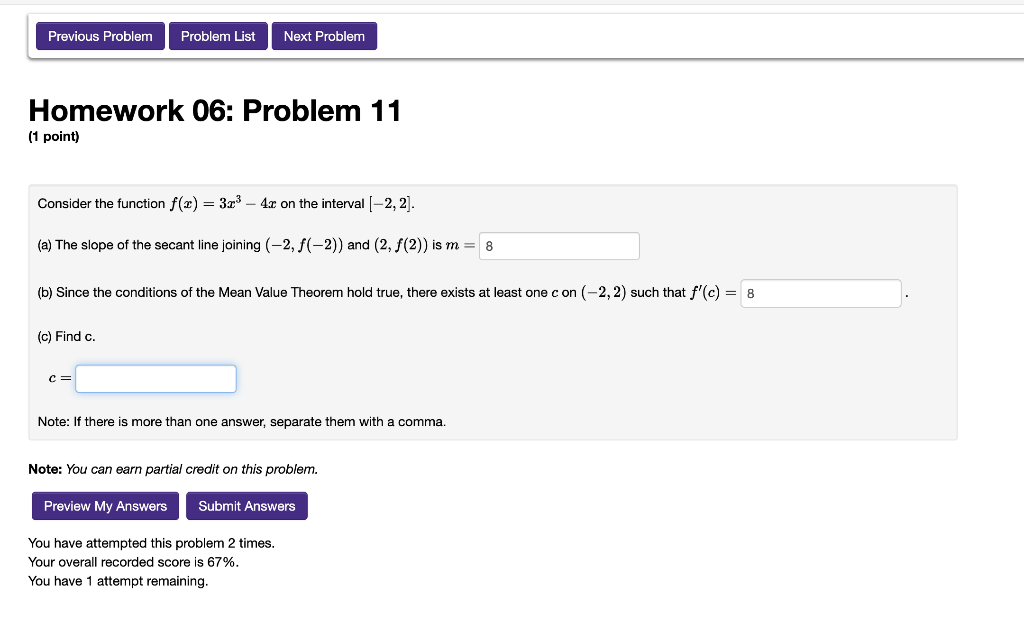Focus the part (a) secant slope answer field

tap(559, 245)
